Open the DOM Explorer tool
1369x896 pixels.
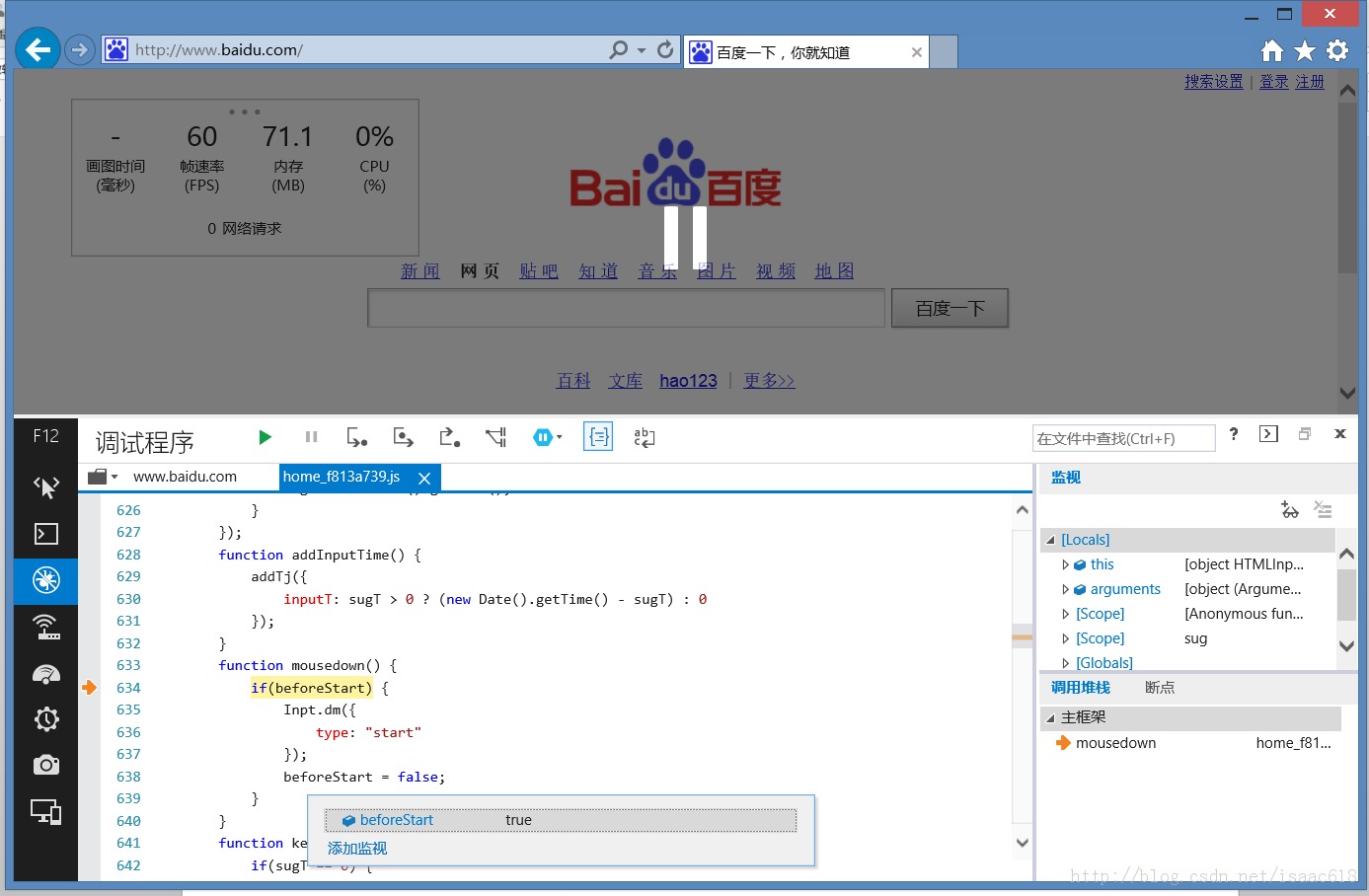[45, 486]
